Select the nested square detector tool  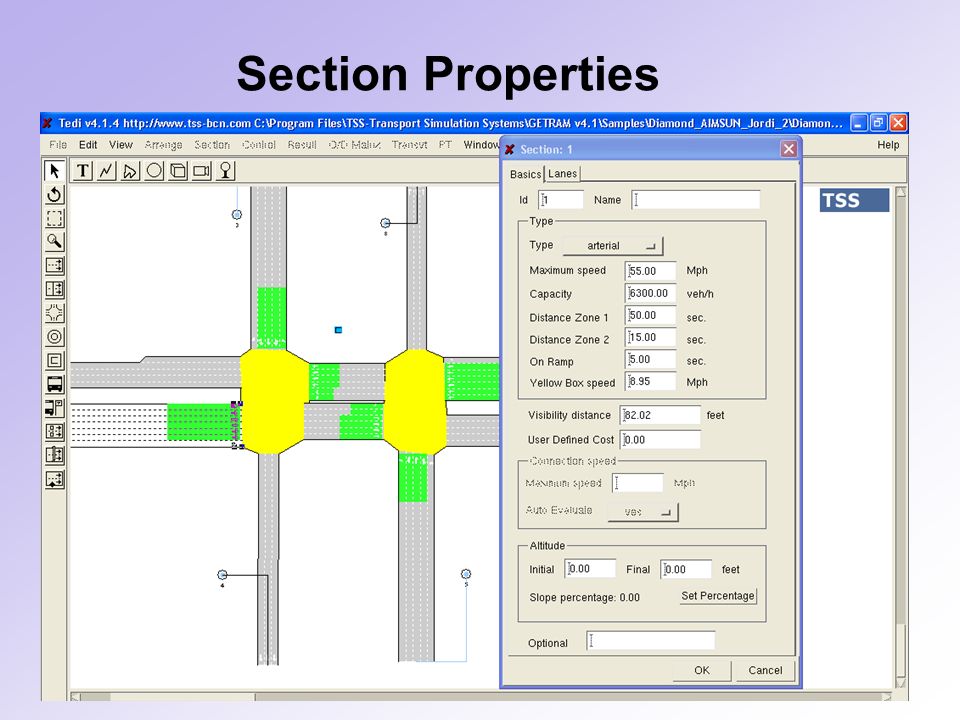[x=54, y=361]
